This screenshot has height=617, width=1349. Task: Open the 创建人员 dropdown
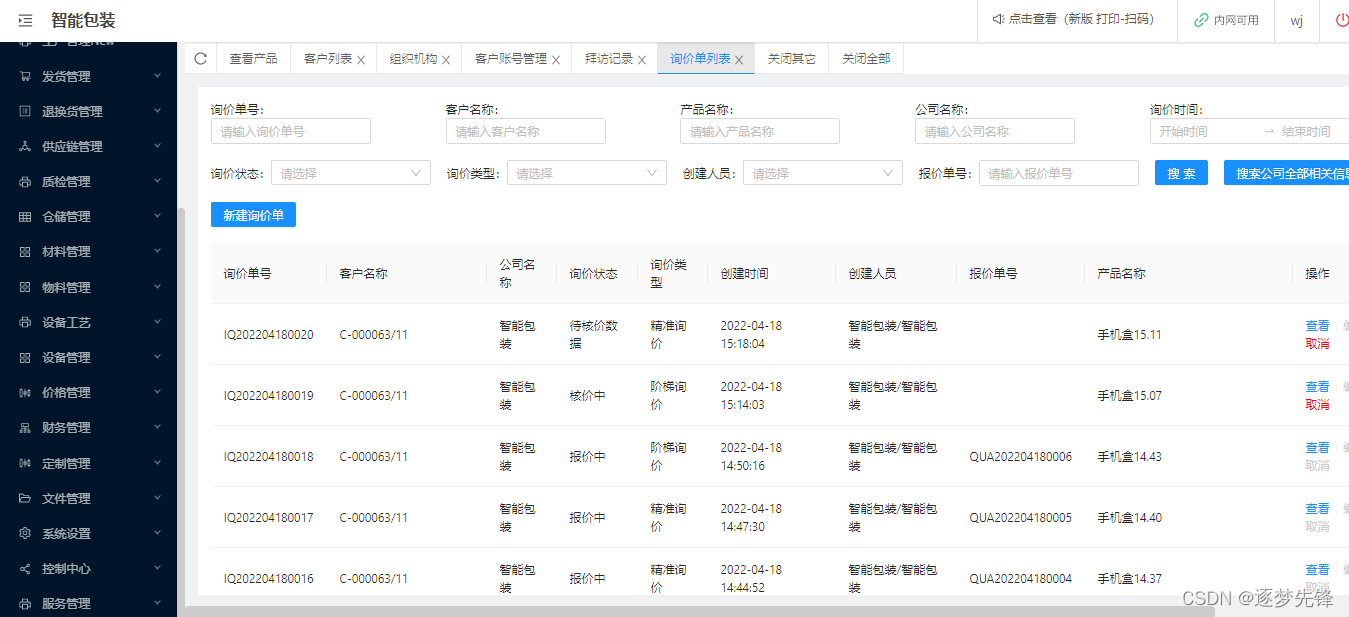(823, 173)
